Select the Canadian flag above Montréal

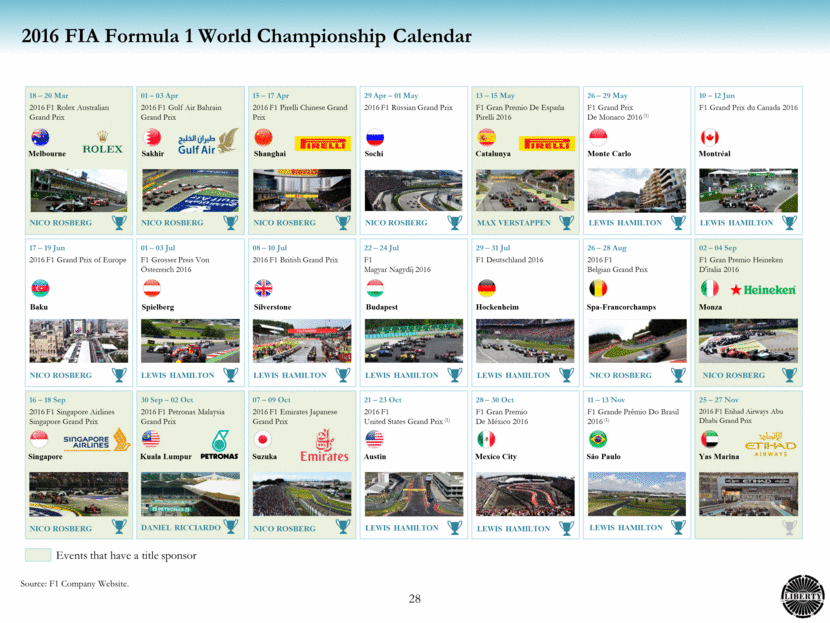[x=709, y=138]
